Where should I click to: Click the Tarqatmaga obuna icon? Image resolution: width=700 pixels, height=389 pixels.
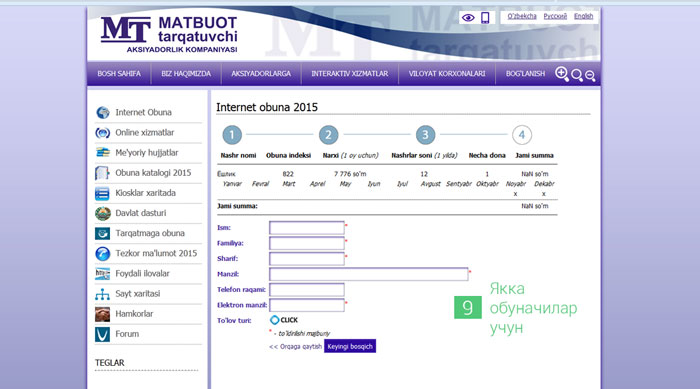click(102, 234)
